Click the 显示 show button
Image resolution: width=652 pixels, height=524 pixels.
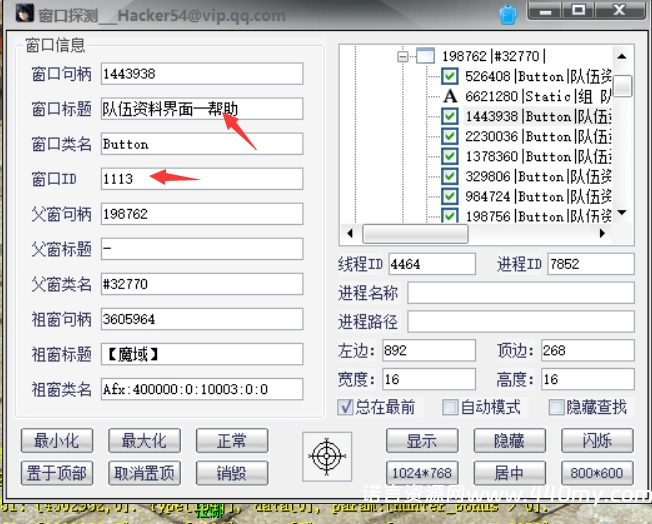pyautogui.click(x=422, y=441)
